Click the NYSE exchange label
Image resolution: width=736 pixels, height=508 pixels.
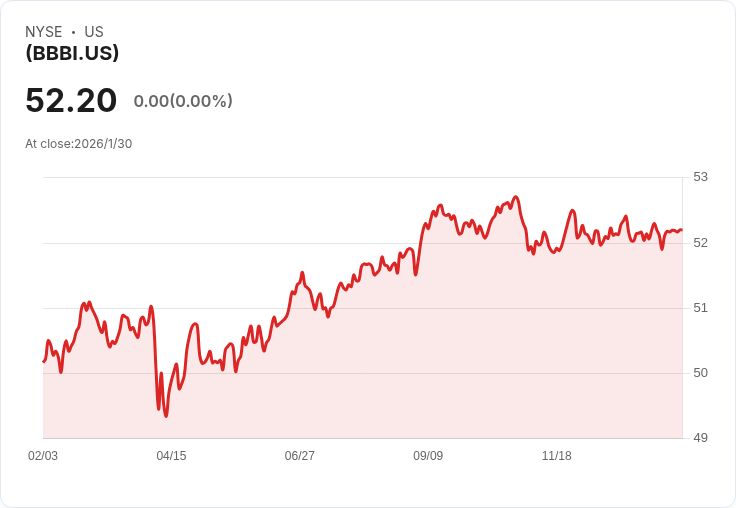(43, 32)
